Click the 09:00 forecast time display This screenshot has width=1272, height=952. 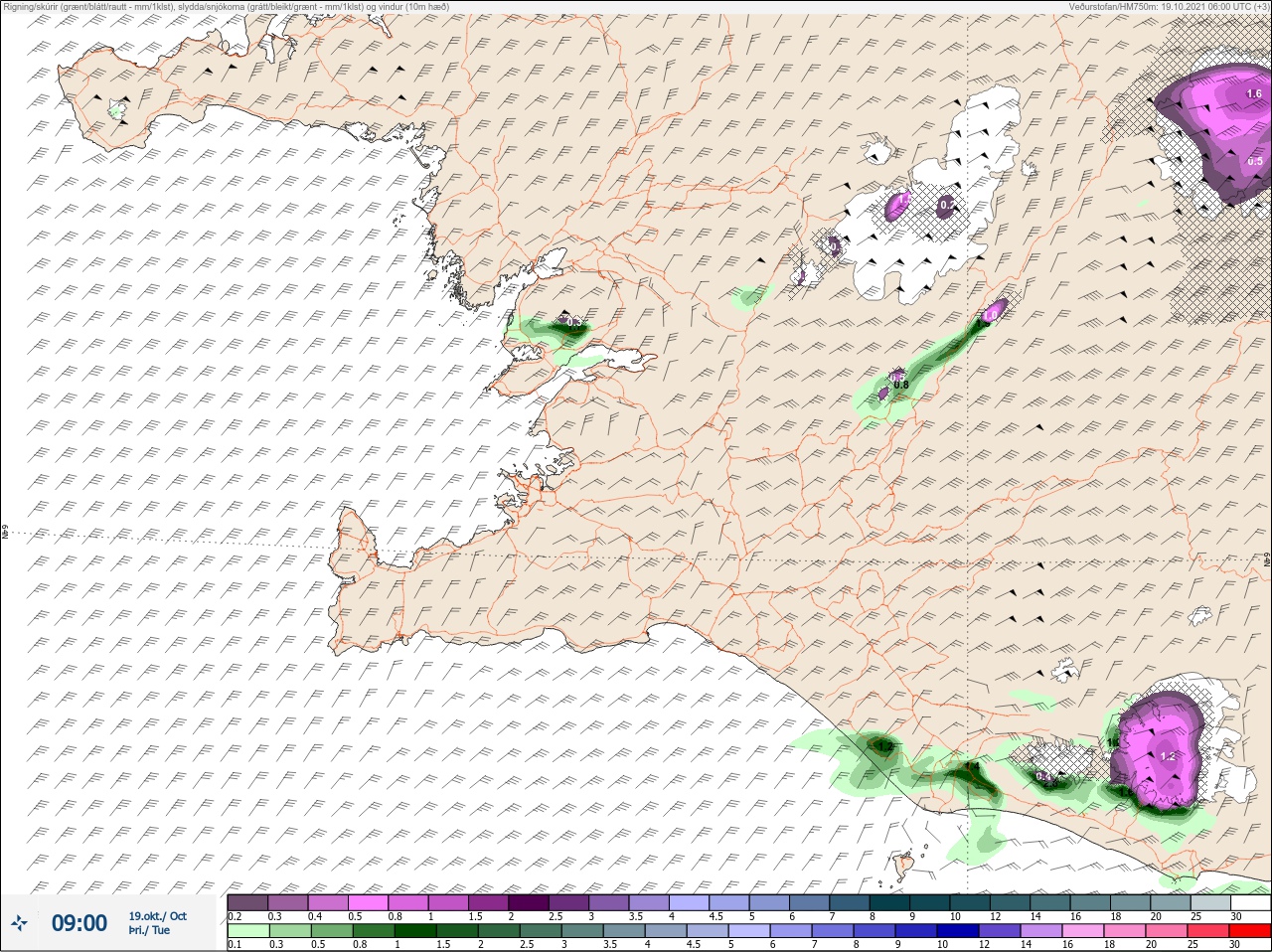(x=79, y=923)
